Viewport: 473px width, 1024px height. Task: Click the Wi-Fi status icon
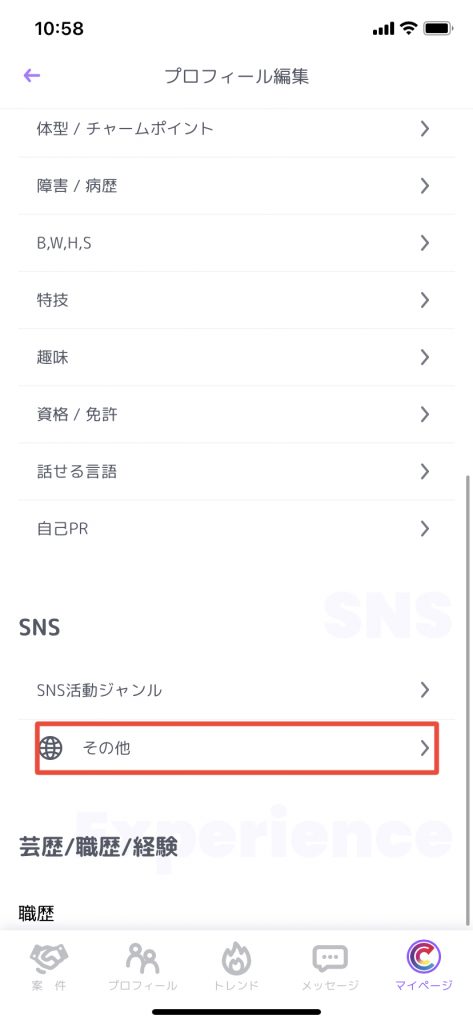tap(409, 28)
